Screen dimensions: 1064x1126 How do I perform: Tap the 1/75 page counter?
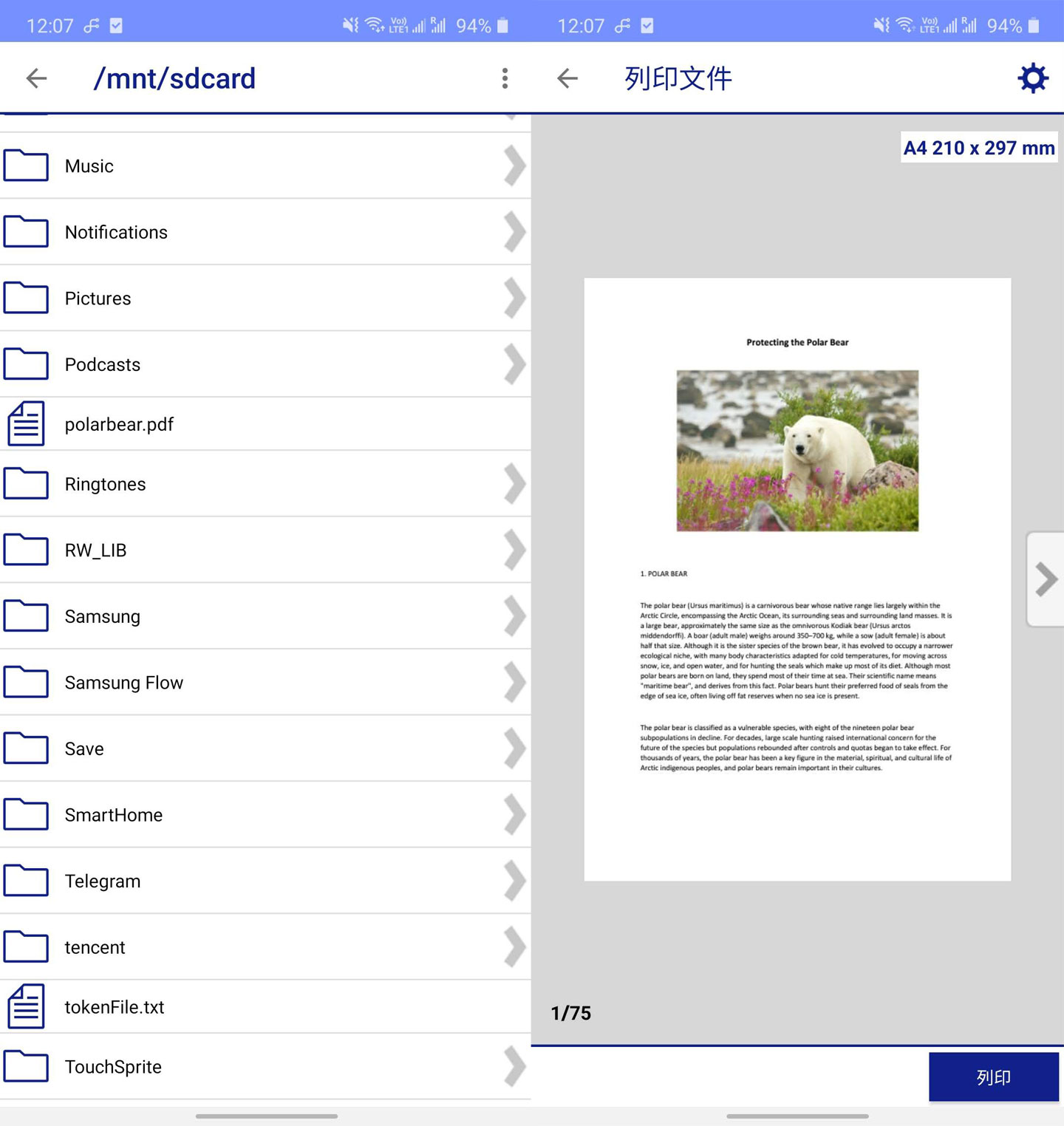[x=571, y=1013]
